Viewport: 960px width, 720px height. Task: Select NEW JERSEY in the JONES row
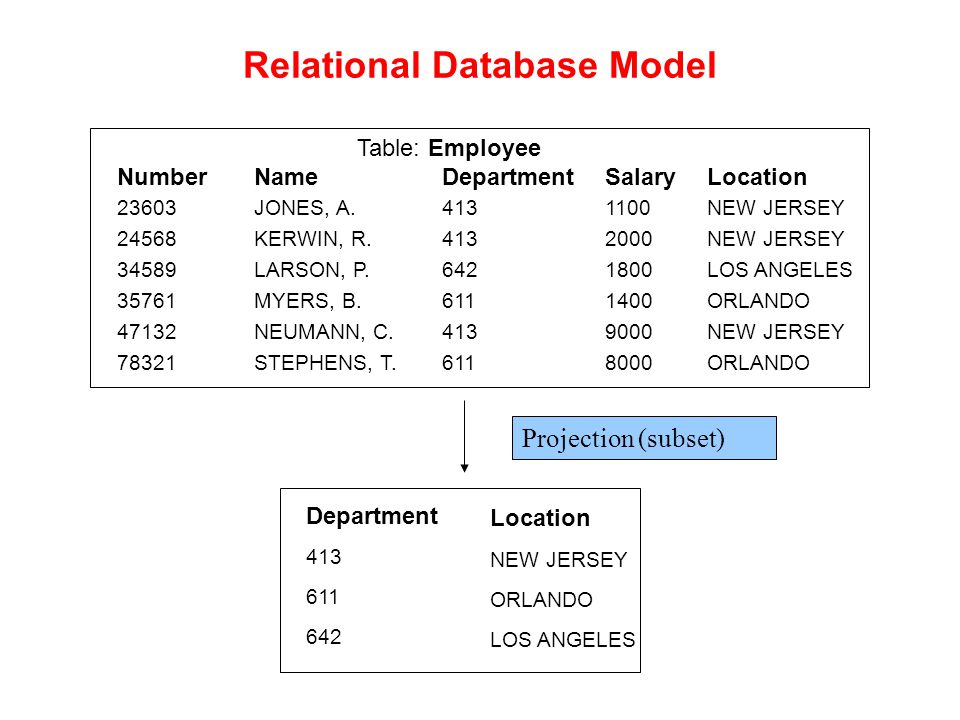tap(776, 208)
